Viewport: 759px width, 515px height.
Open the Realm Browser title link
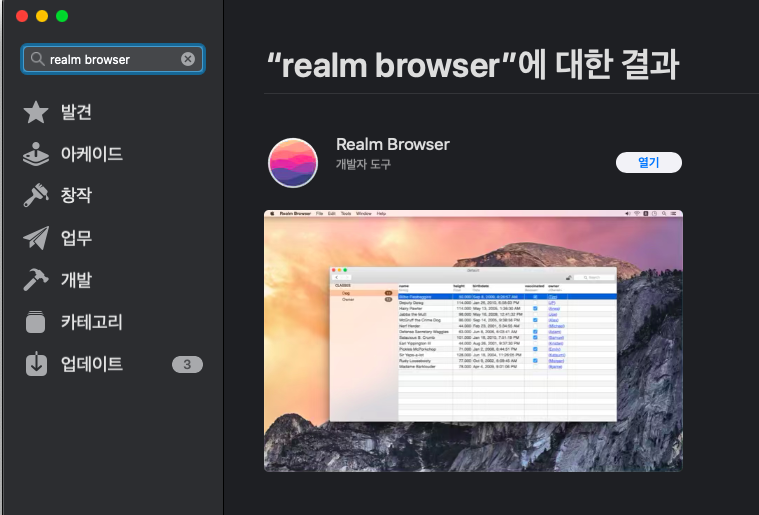[x=393, y=144]
